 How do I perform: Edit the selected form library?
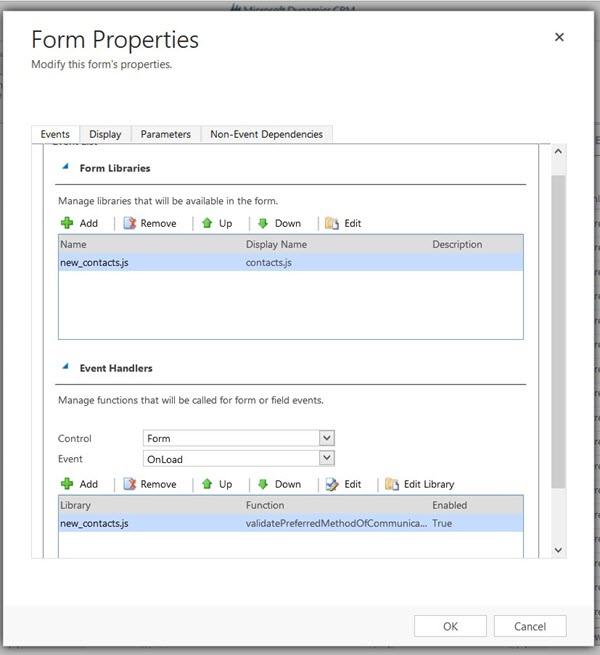[343, 223]
